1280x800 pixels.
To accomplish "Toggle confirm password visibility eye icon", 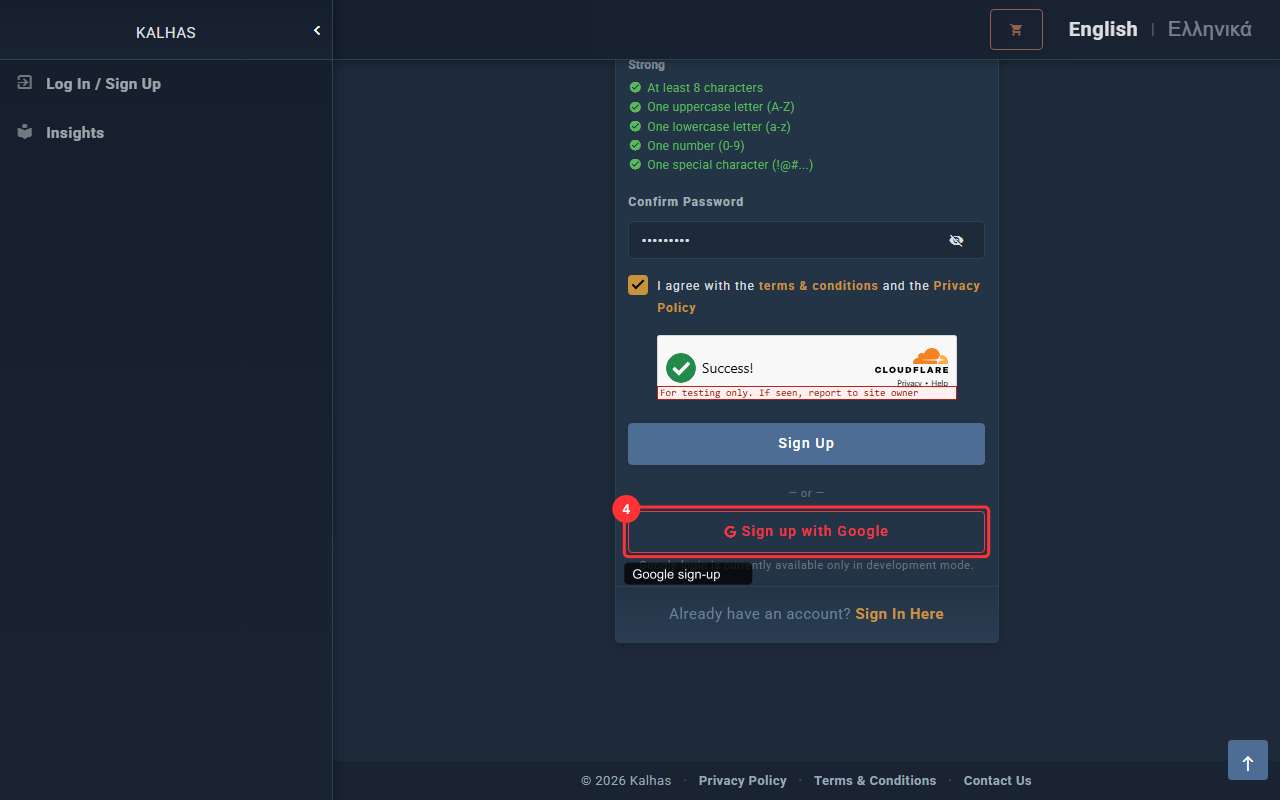I will click(x=956, y=240).
